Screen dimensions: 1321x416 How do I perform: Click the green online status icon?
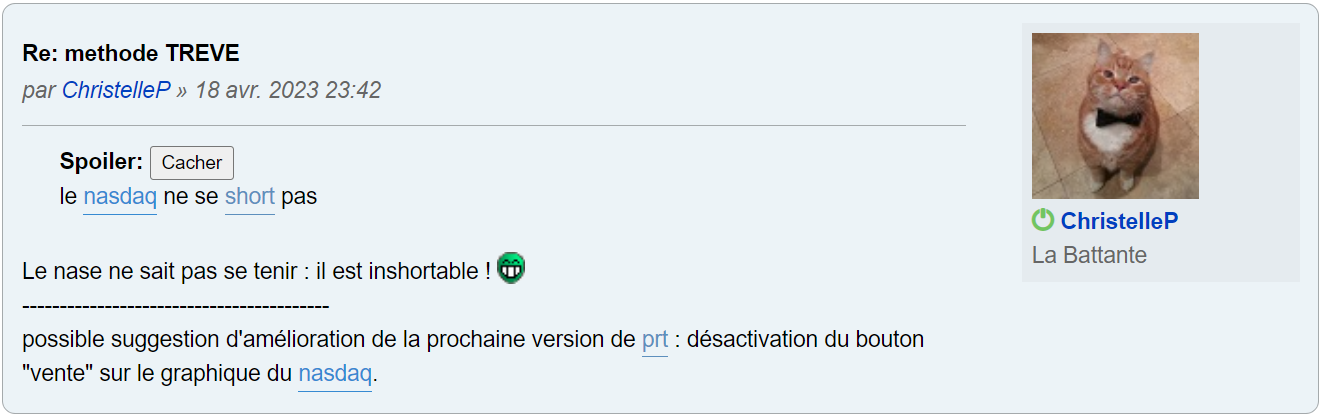point(1043,220)
